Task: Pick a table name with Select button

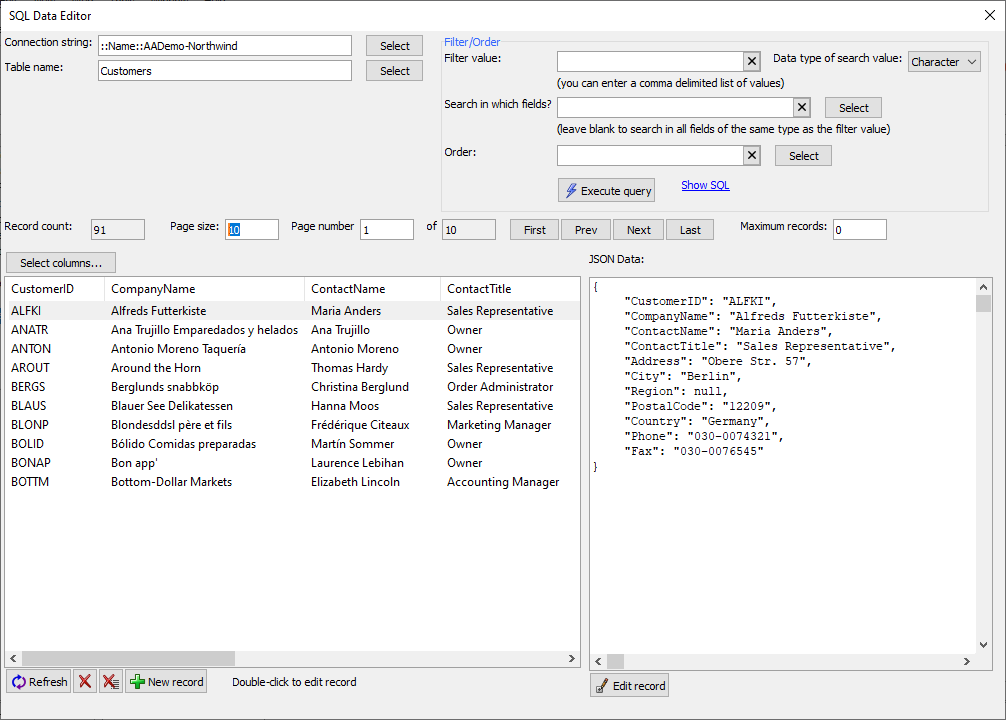Action: tap(395, 71)
